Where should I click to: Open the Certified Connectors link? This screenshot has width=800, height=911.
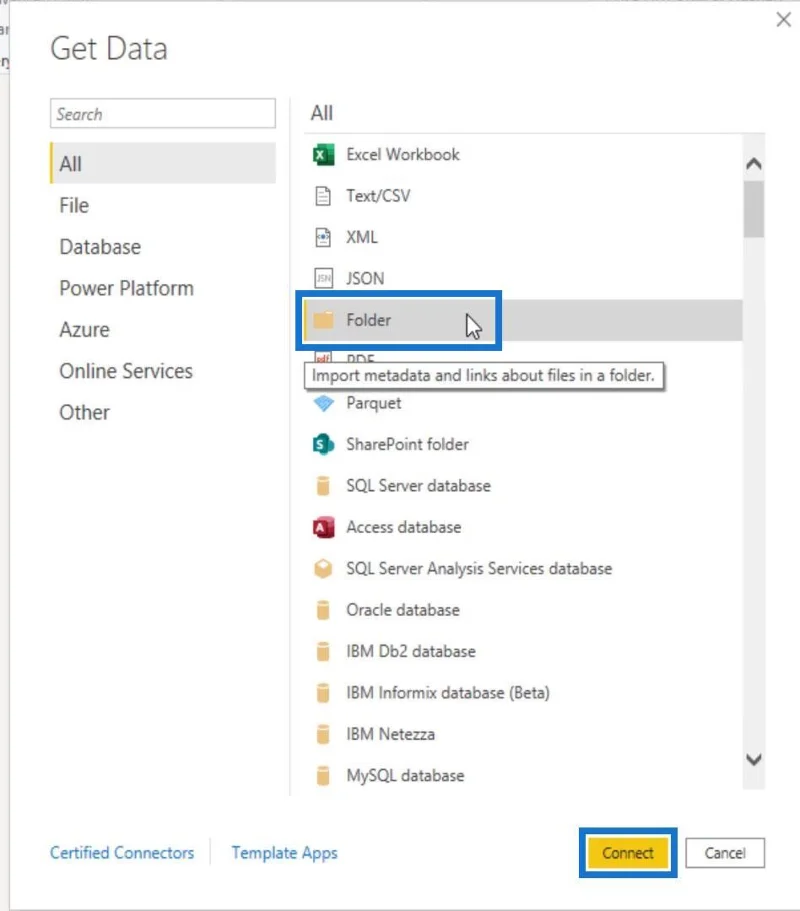pos(122,852)
